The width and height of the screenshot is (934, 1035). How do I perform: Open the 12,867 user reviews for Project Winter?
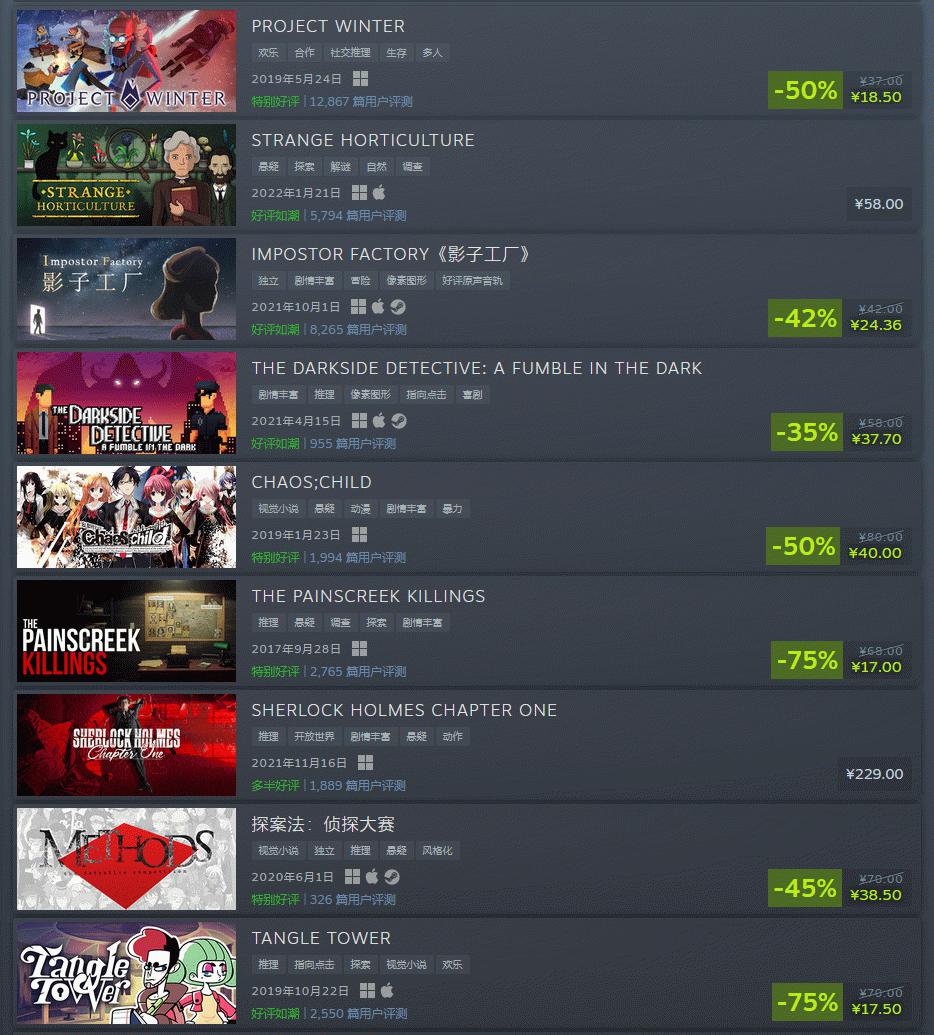click(361, 102)
